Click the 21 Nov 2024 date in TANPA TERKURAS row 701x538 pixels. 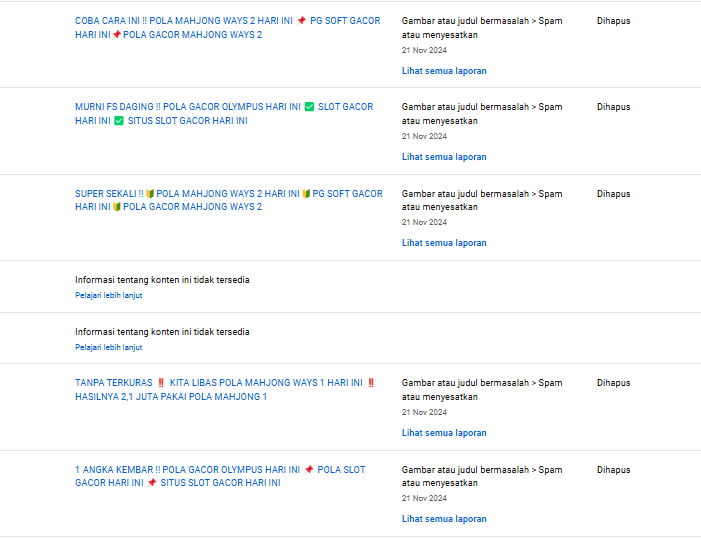[424, 412]
